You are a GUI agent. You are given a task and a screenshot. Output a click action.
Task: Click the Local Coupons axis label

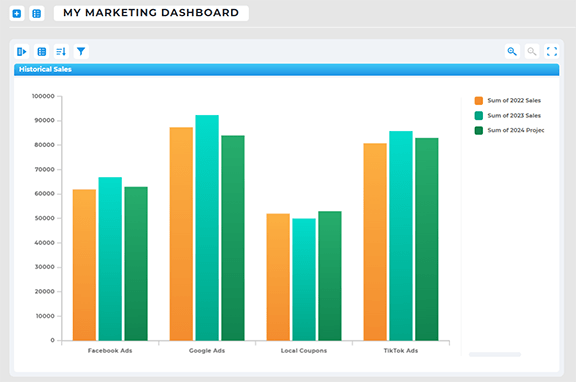304,350
